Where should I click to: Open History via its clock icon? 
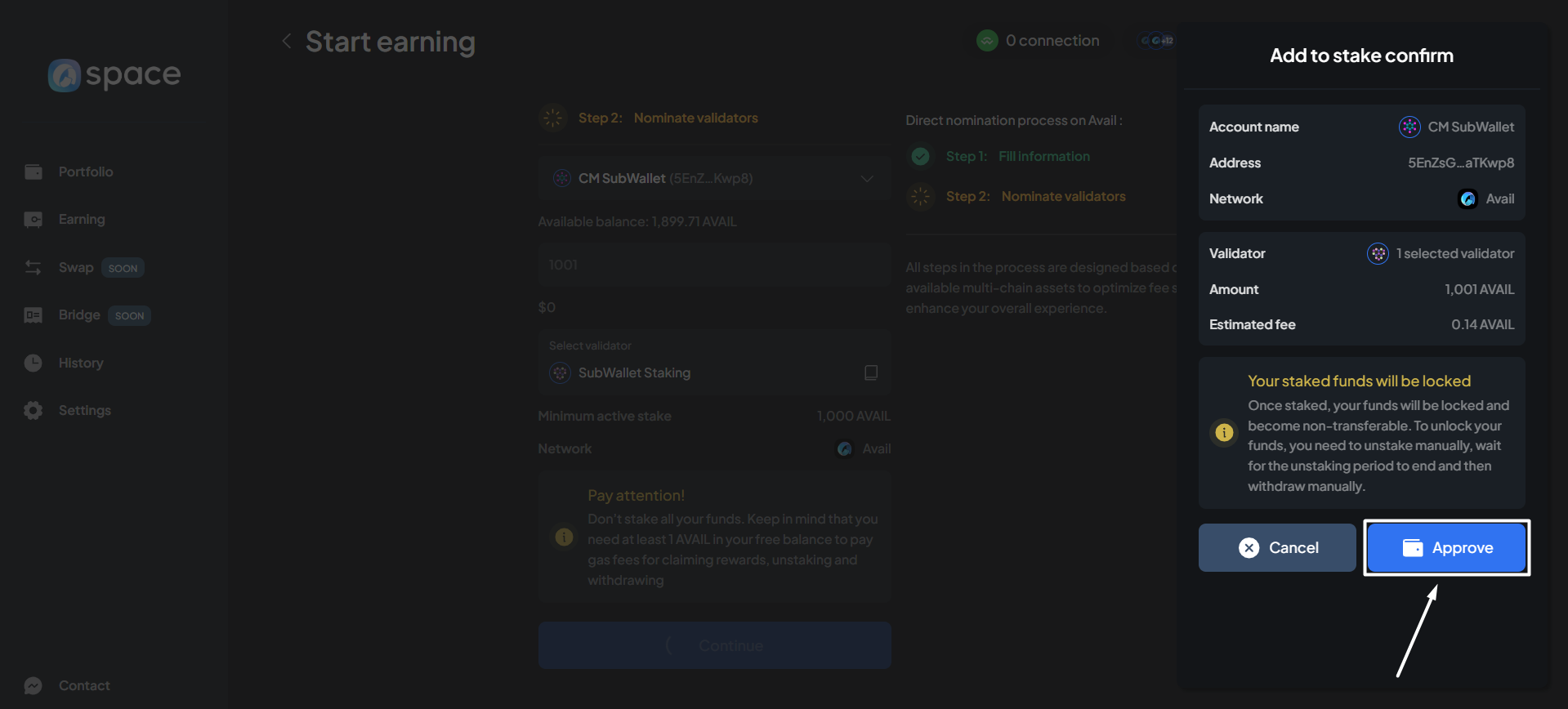tap(33, 363)
